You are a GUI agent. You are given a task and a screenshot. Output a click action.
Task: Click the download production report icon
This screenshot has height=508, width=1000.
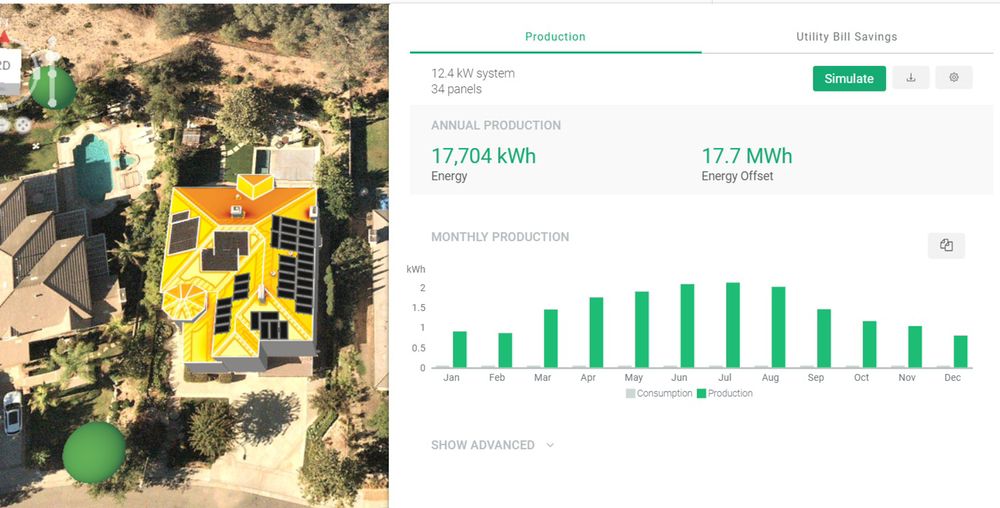click(x=910, y=78)
